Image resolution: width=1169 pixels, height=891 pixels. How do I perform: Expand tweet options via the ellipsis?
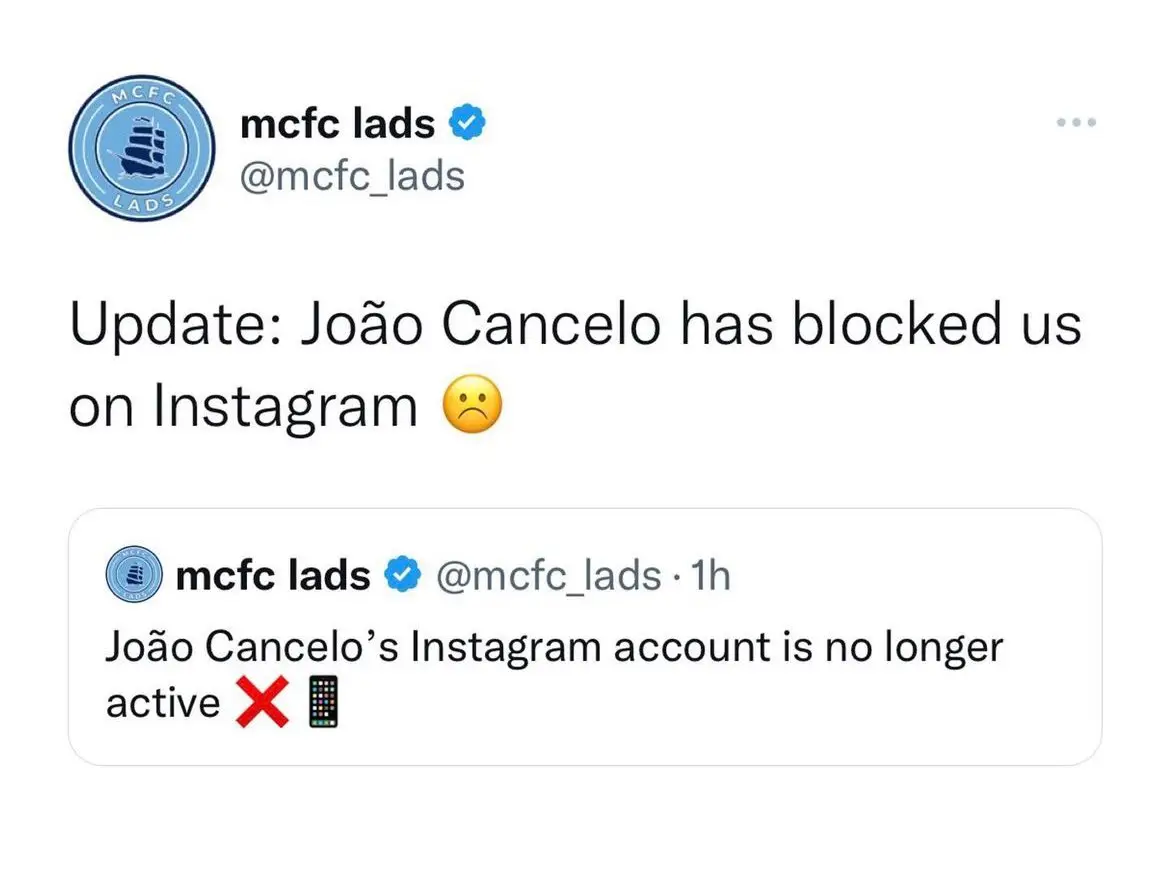coord(1076,122)
